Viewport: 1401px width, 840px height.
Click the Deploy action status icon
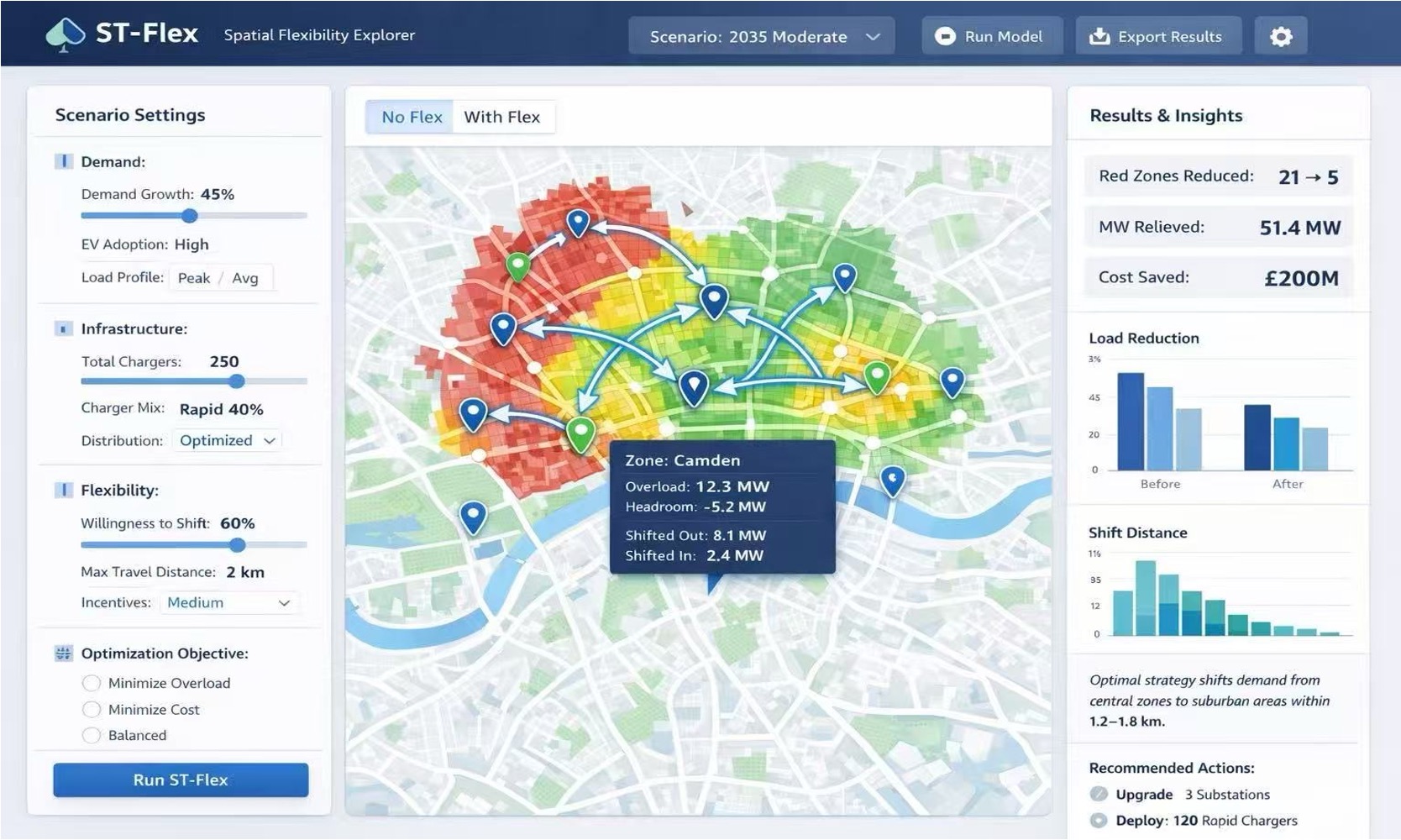pyautogui.click(x=1098, y=821)
